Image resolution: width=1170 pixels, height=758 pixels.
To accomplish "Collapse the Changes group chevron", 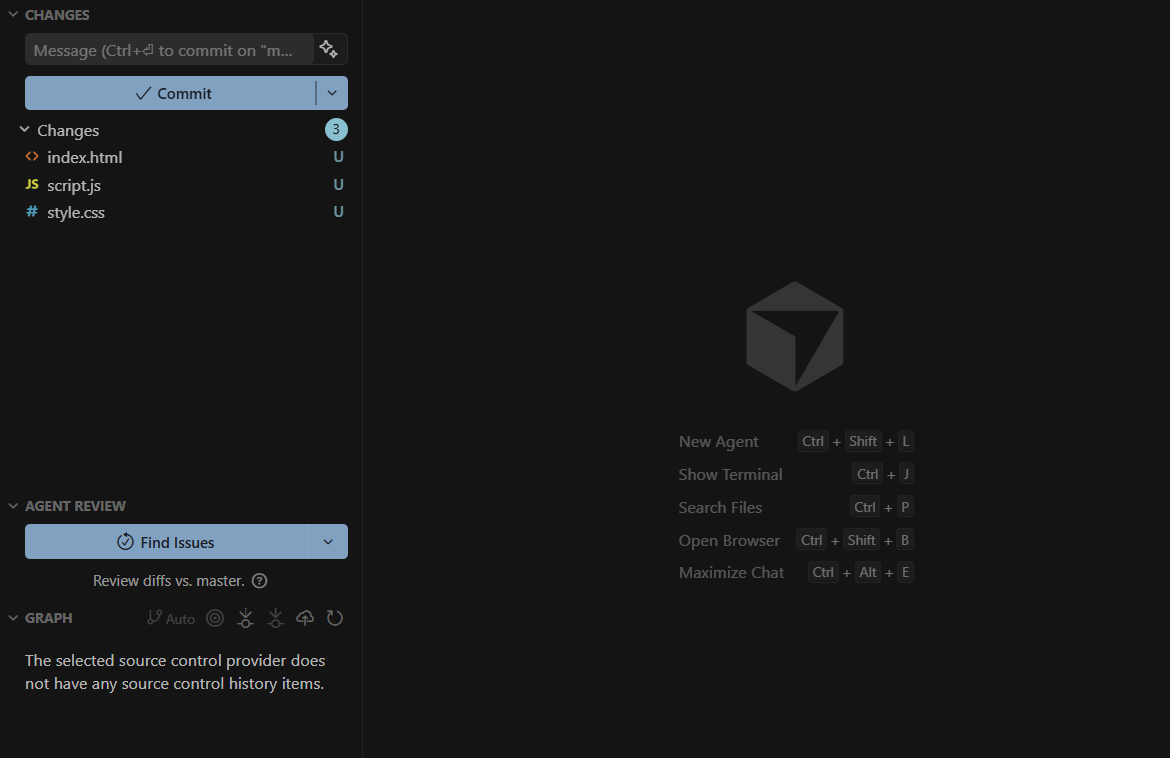I will tap(25, 130).
